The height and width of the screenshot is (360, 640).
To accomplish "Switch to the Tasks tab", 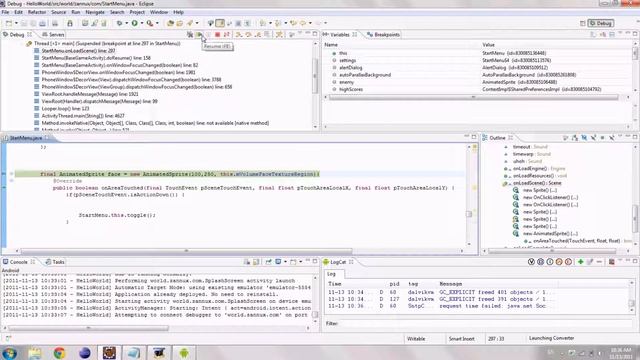I will pos(55,262).
